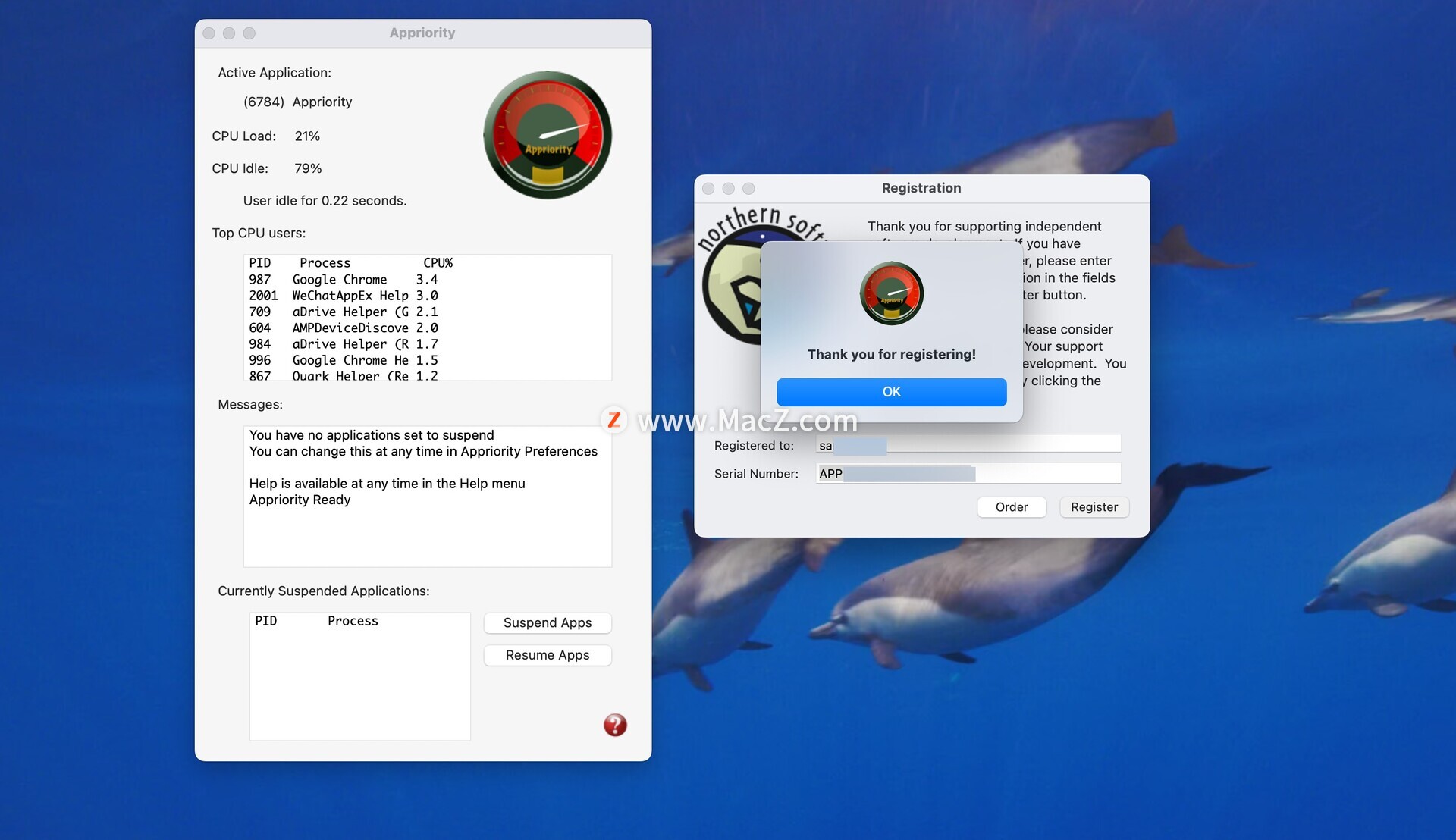1456x840 pixels.
Task: Click 'You have no applications set to suspend'
Action: (371, 435)
